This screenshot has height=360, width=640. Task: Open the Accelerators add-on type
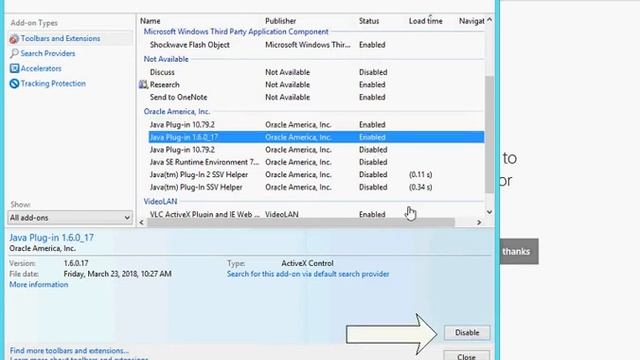(41, 69)
